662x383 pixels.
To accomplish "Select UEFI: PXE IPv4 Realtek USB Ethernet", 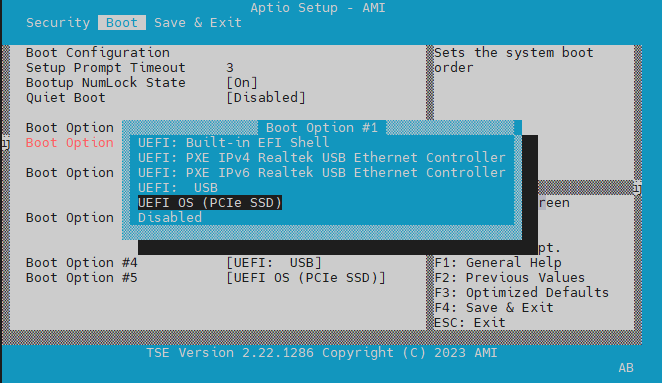I will pyautogui.click(x=322, y=158).
